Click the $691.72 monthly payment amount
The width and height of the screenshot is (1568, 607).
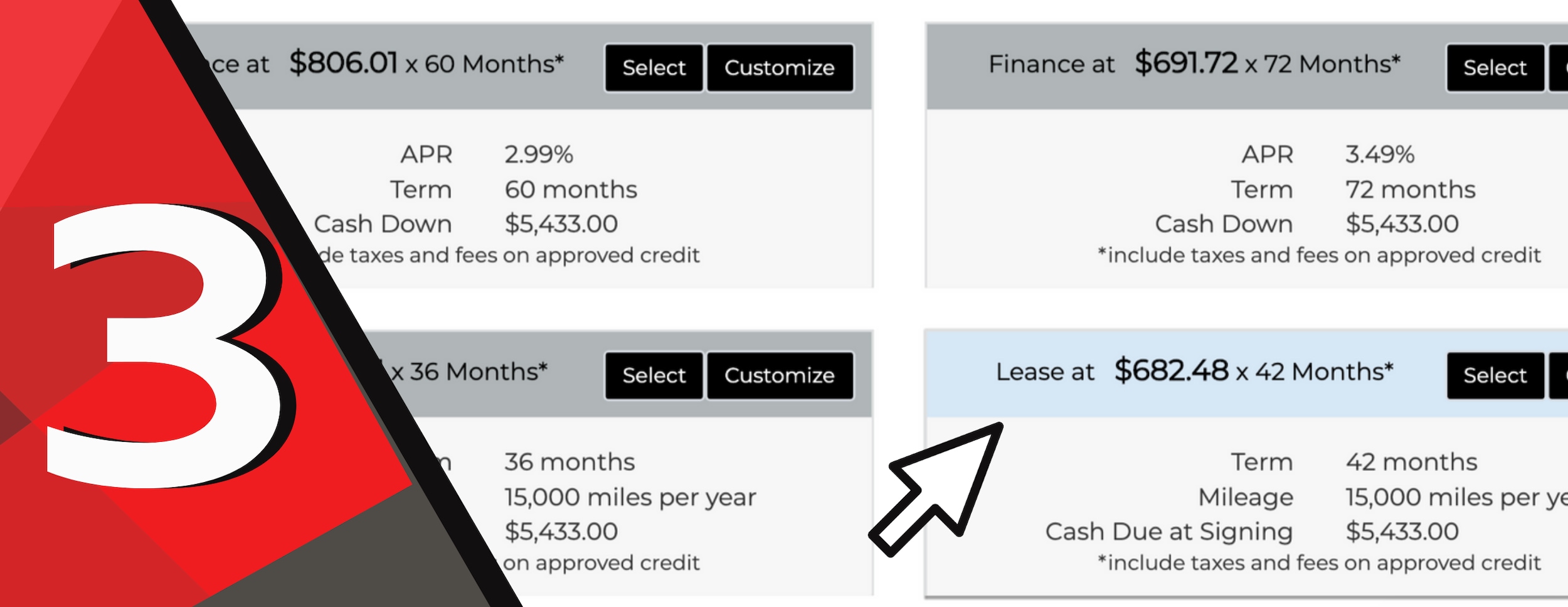coord(1186,63)
